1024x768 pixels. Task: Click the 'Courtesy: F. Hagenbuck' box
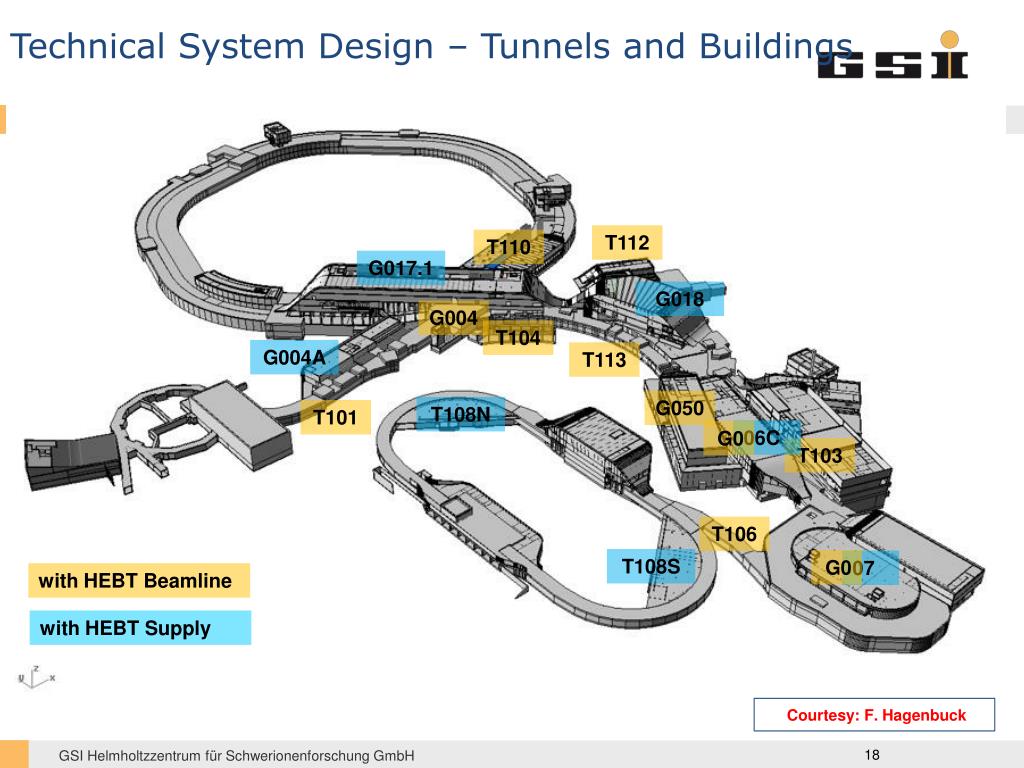point(874,714)
